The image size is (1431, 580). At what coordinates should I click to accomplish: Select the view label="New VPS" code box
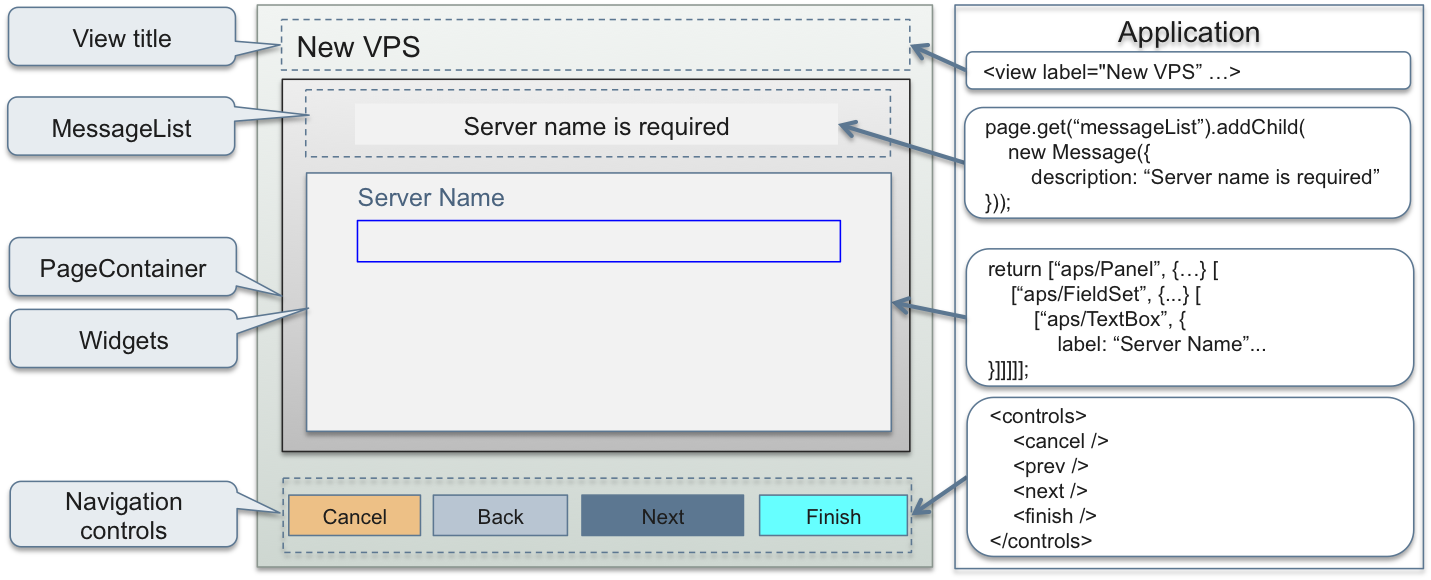1188,72
